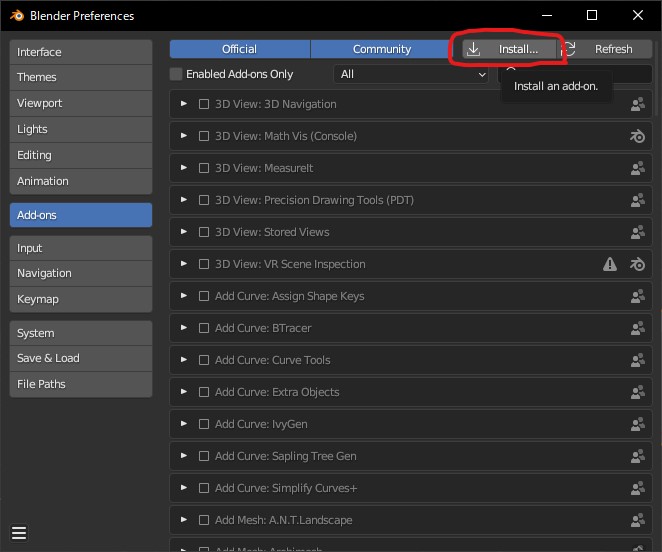
Task: Enable 3D View: MeasureIt add-on
Action: [x=204, y=168]
